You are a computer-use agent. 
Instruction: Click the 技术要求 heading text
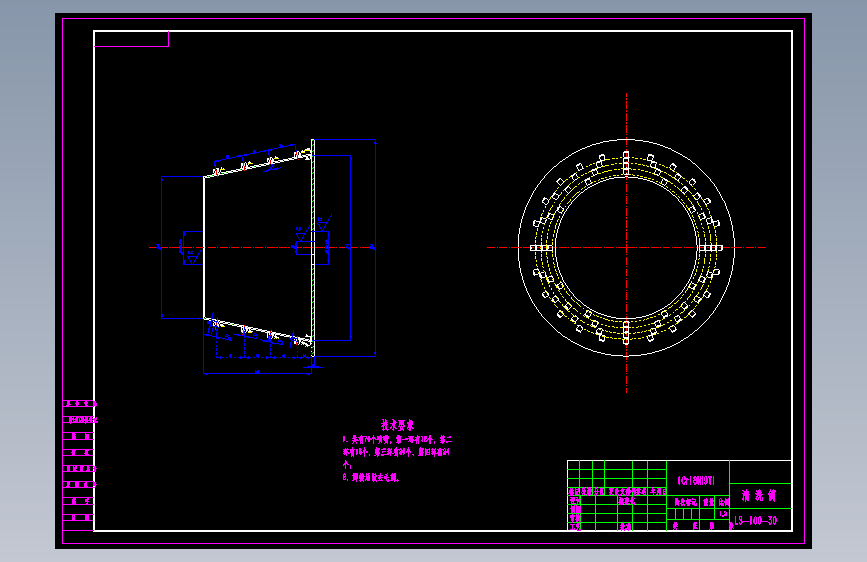(x=397, y=425)
